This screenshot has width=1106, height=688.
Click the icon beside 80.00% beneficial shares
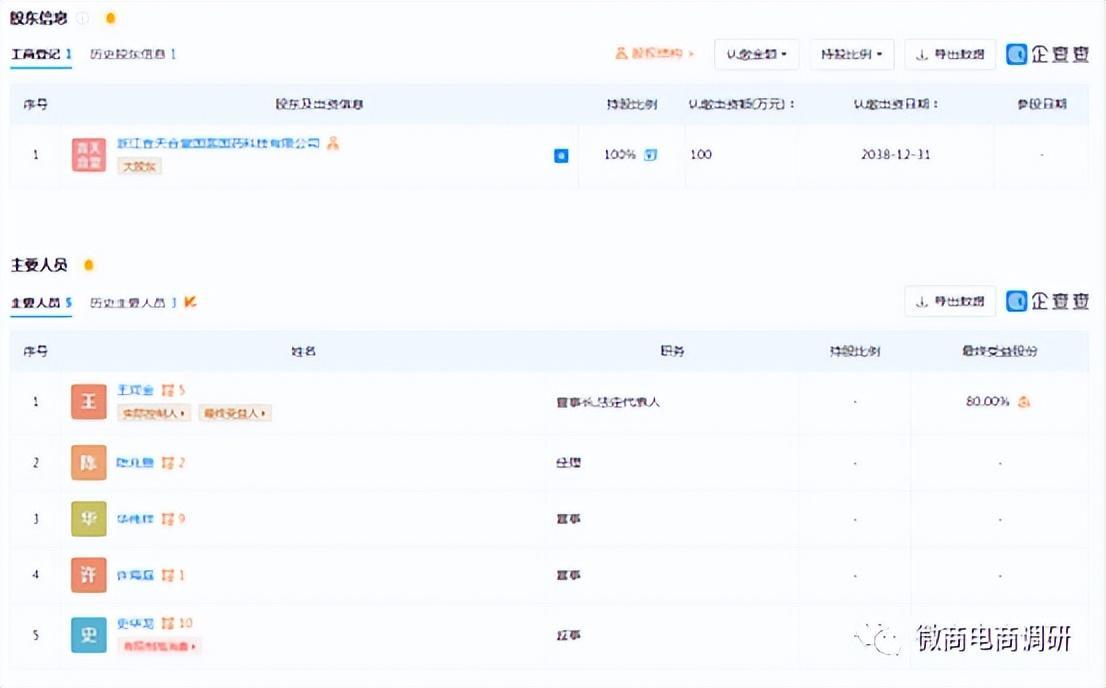pos(1024,402)
